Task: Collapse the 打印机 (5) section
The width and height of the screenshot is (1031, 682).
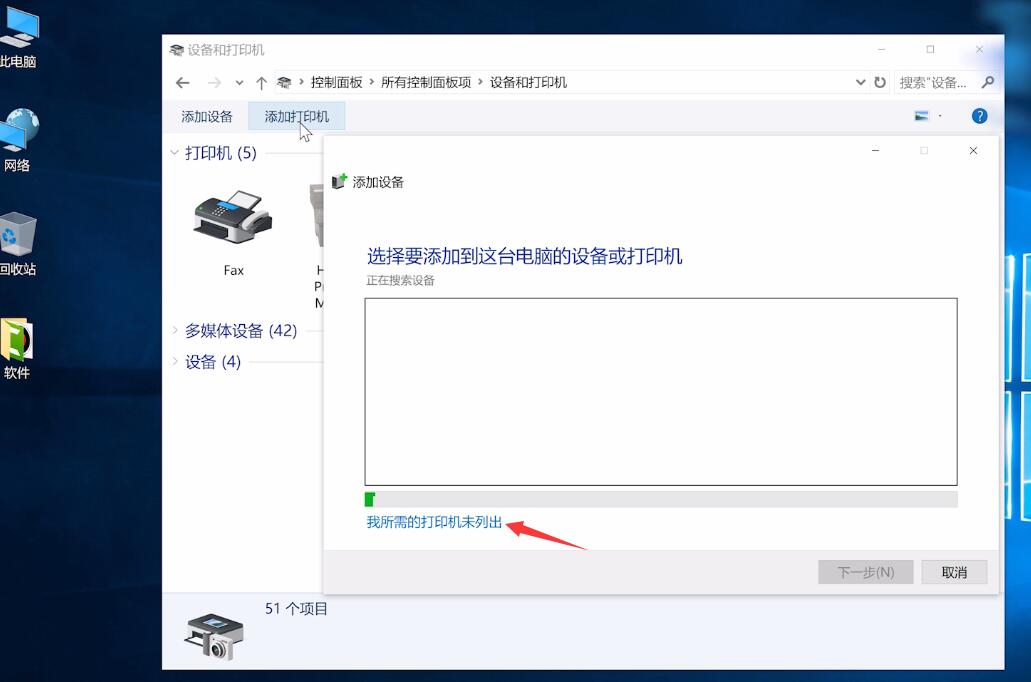Action: (x=175, y=152)
